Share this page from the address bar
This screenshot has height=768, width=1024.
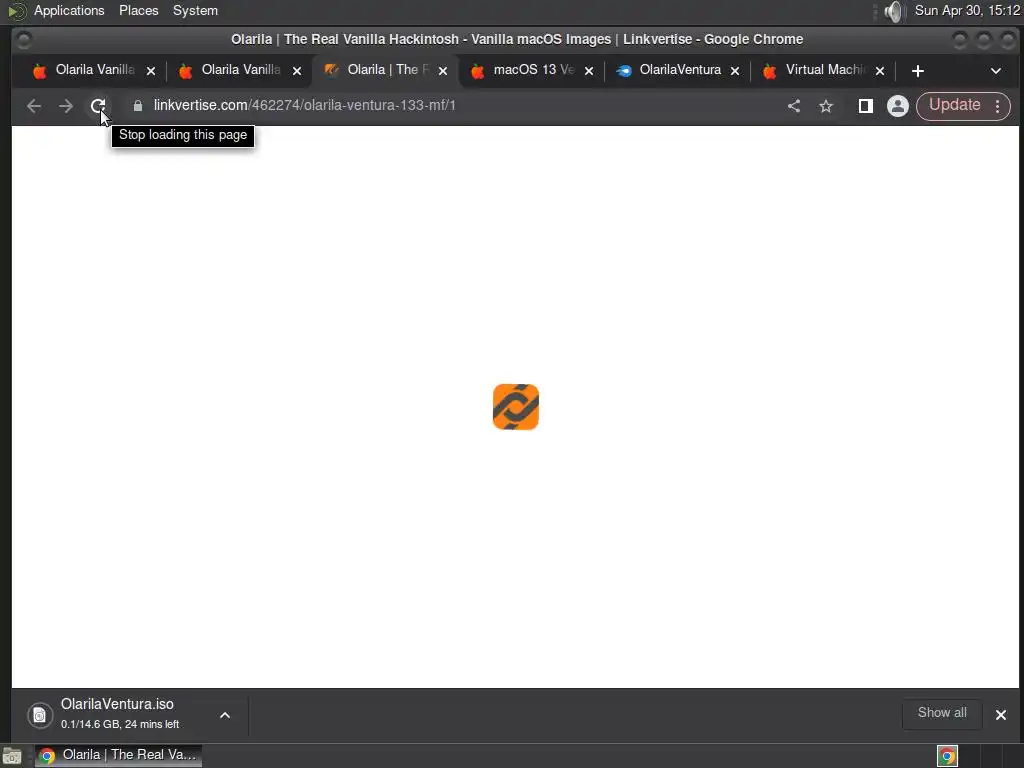793,106
